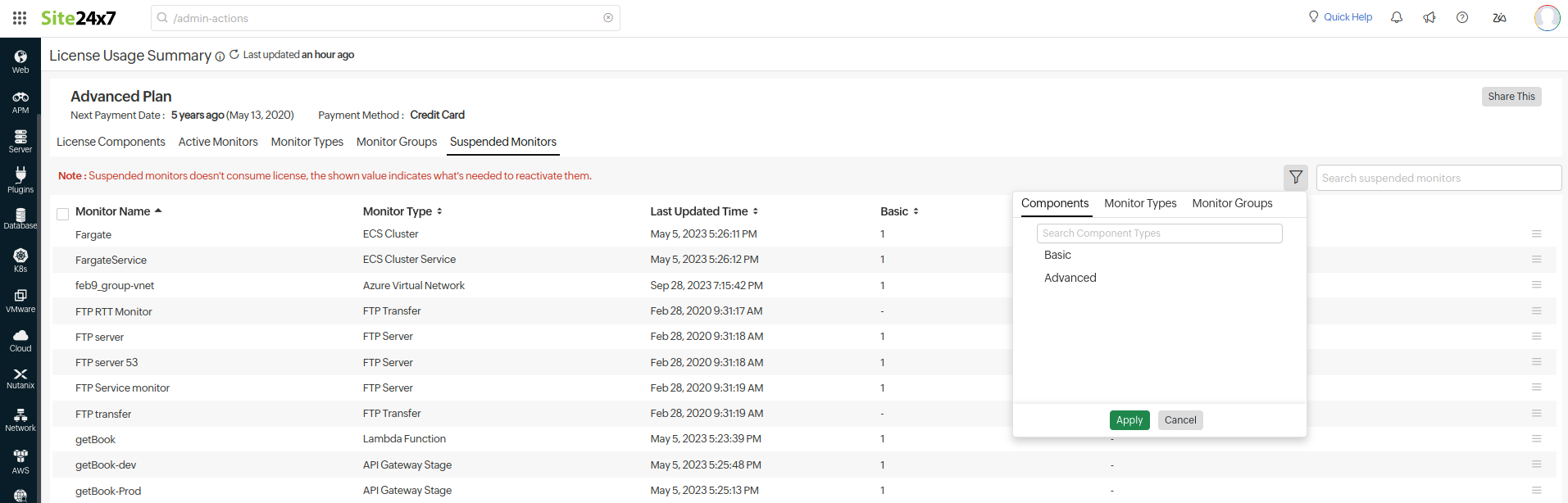Switch to the Monitor Types filter tab
The height and width of the screenshot is (503, 1568).
point(1139,203)
